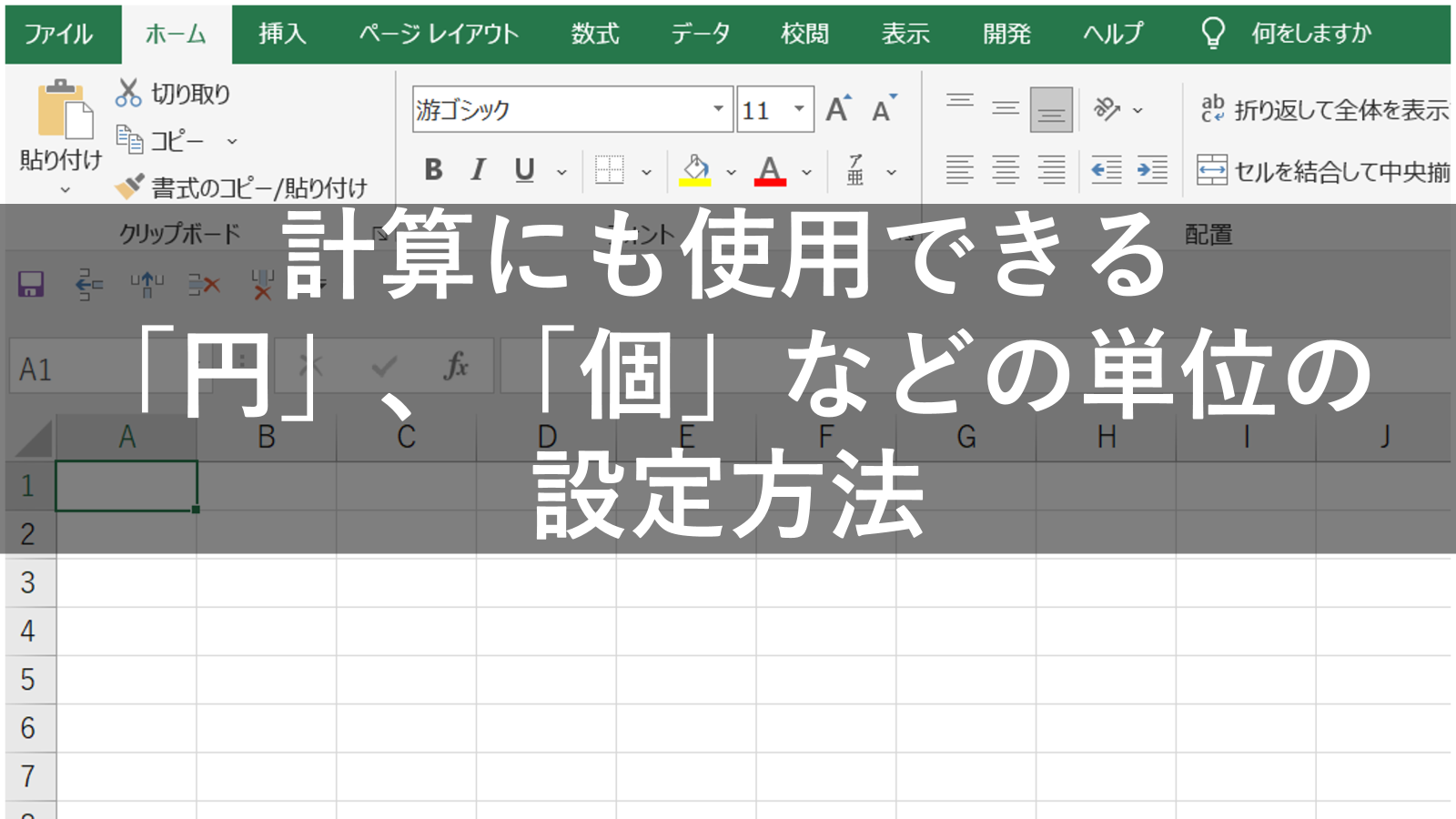
Task: Switch to the 開発 tab
Action: [x=1006, y=35]
